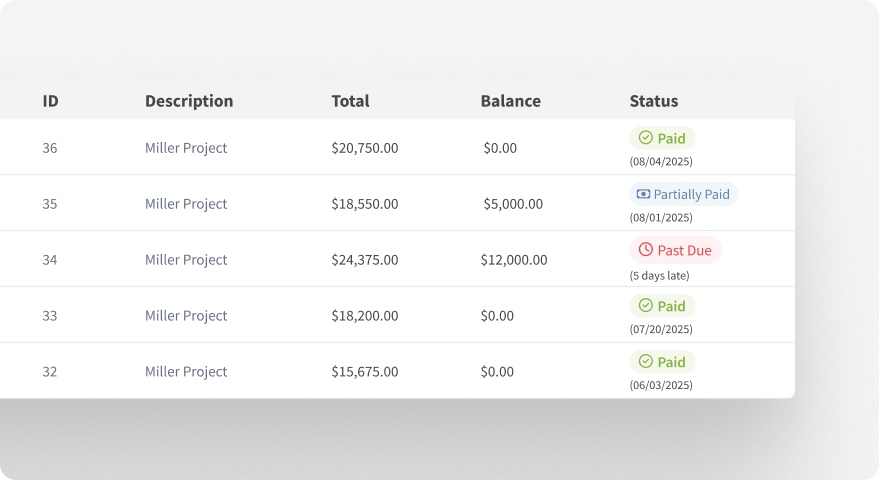Click the $5,000.00 balance amount
Image resolution: width=879 pixels, height=480 pixels.
[x=513, y=204]
